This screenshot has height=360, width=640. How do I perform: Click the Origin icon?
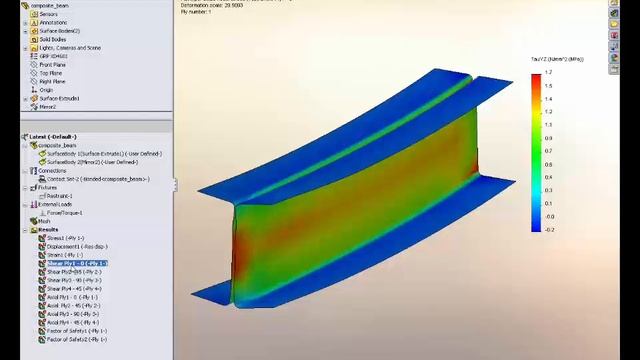click(x=34, y=90)
